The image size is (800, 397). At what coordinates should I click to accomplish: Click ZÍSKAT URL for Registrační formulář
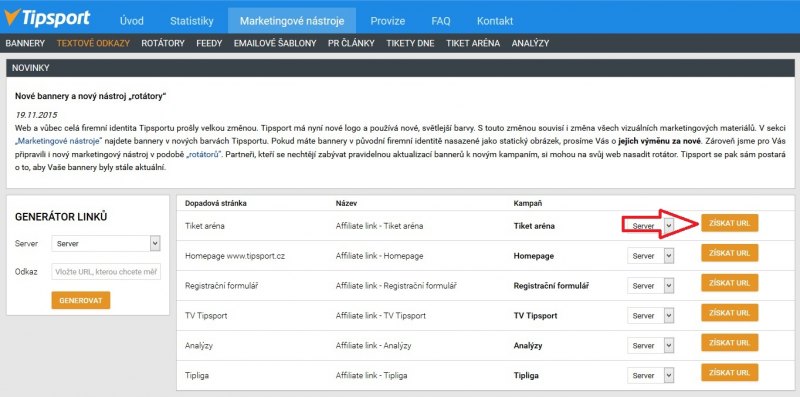tap(730, 283)
